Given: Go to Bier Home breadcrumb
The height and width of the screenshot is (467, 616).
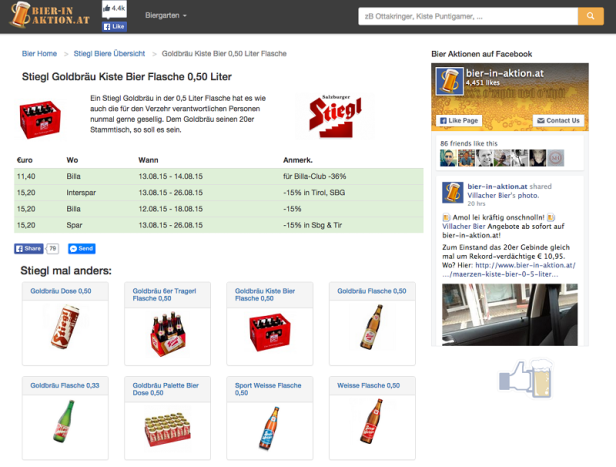Looking at the screenshot, I should (x=39, y=53).
